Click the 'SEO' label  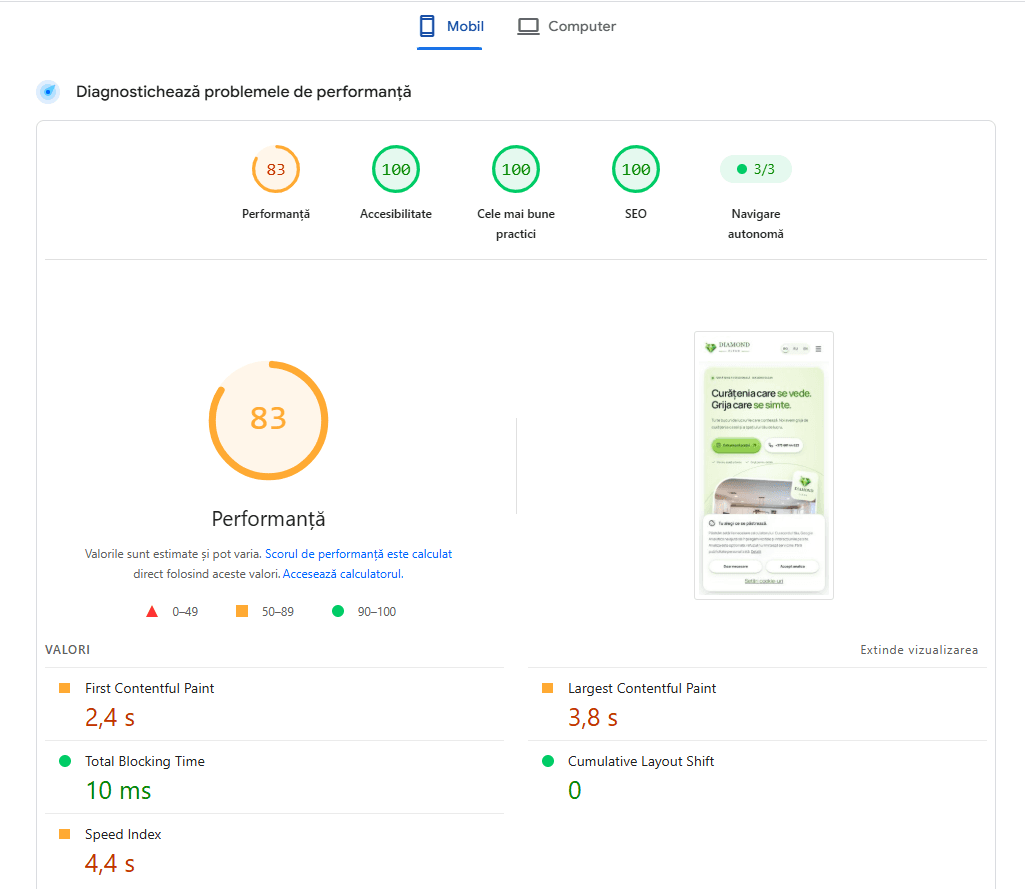coord(635,214)
